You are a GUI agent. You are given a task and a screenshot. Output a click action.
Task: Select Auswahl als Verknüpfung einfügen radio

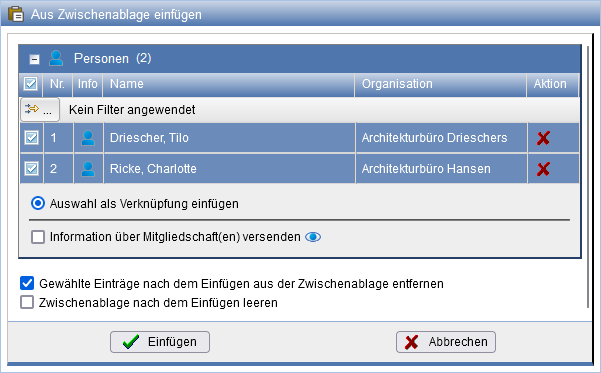coord(38,203)
